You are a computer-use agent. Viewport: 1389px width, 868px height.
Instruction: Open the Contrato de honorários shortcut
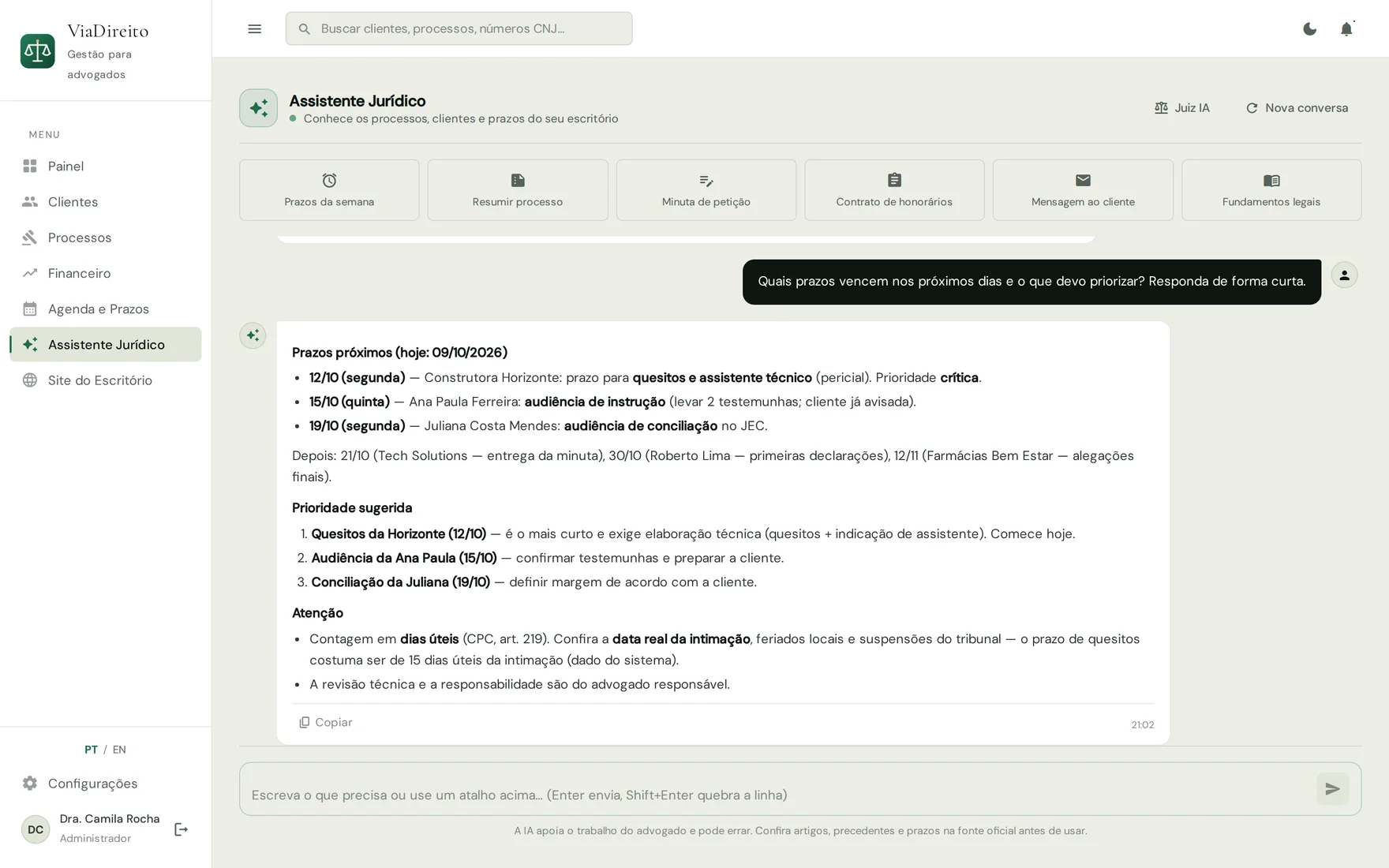tap(894, 190)
